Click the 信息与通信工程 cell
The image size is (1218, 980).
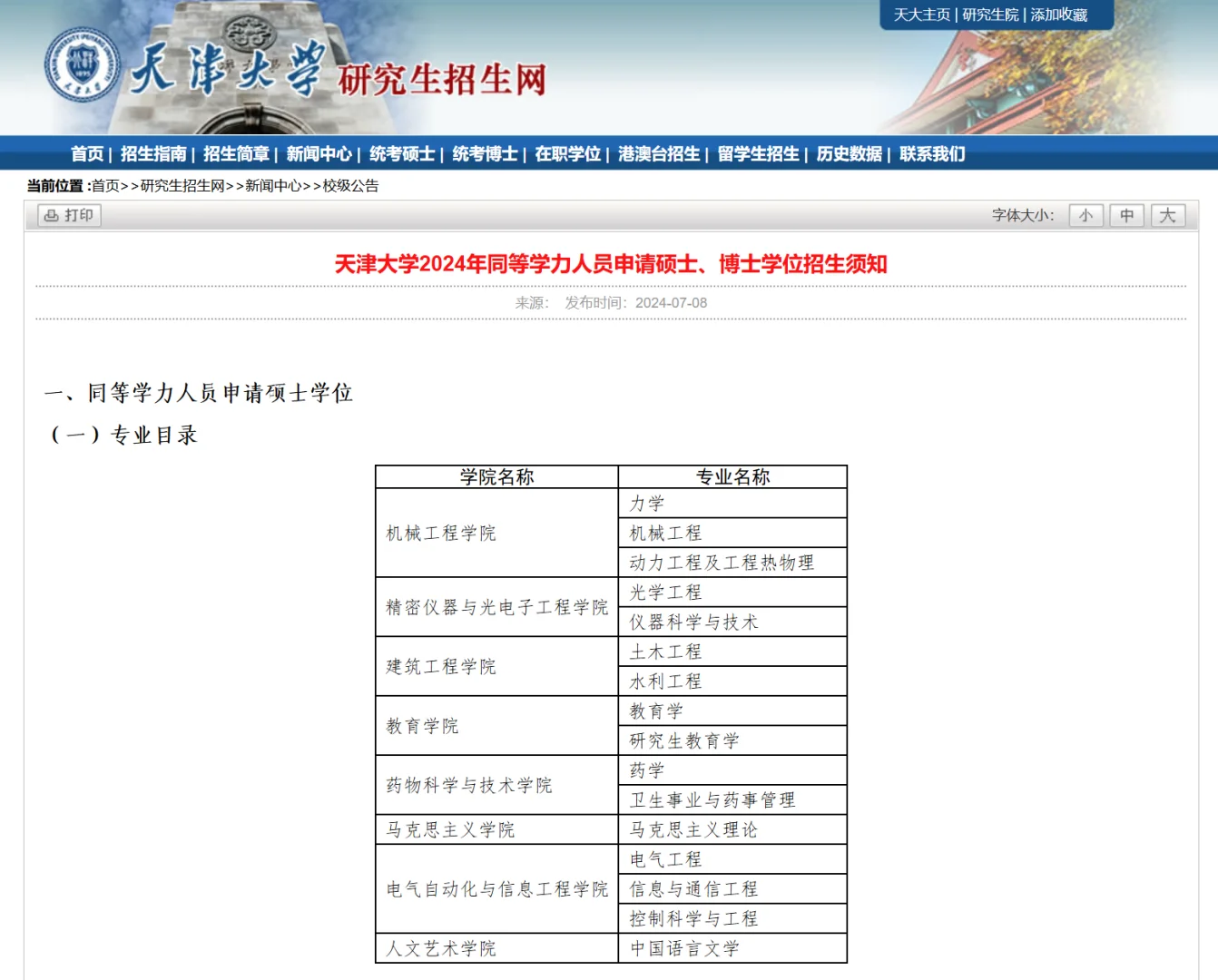[732, 889]
